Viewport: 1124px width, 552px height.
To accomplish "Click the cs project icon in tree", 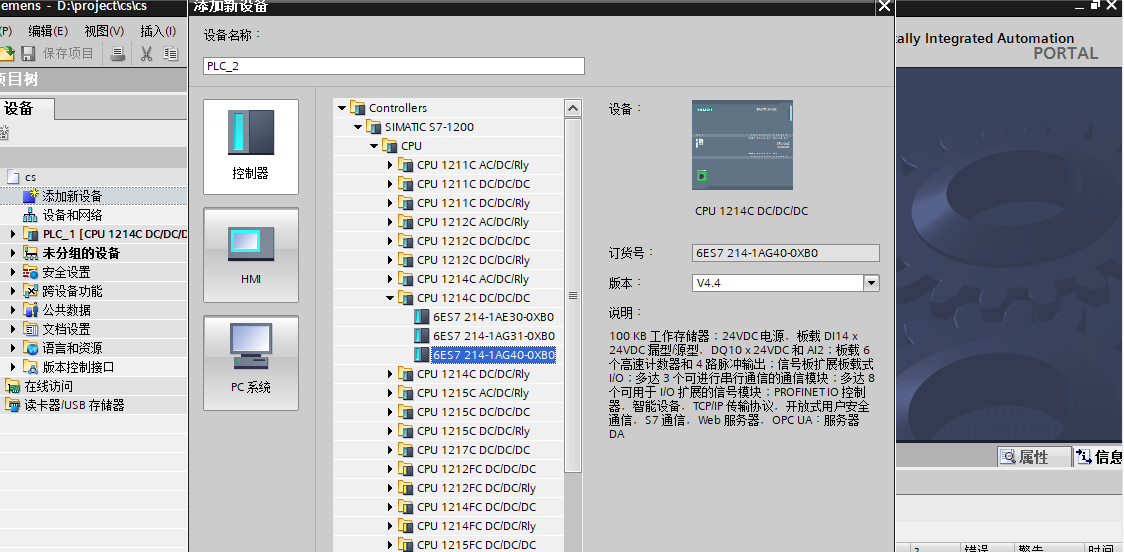I will (13, 176).
